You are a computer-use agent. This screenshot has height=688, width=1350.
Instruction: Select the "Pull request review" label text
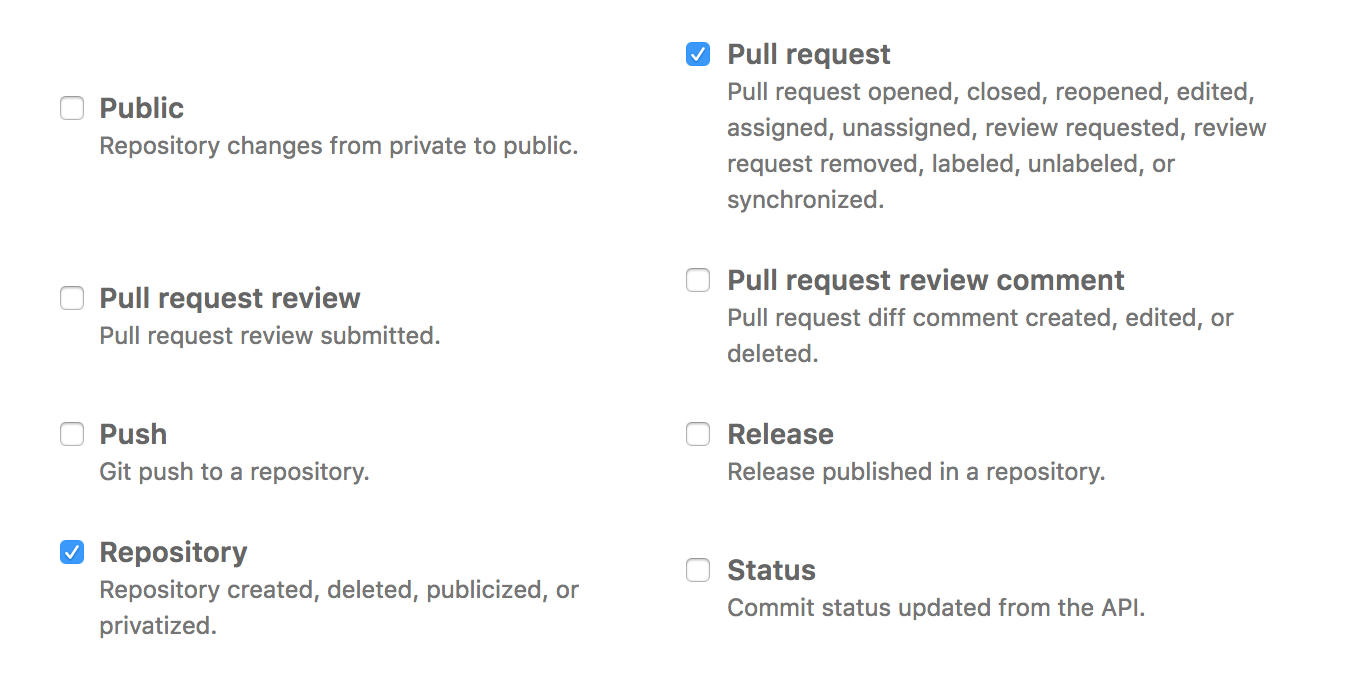230,298
